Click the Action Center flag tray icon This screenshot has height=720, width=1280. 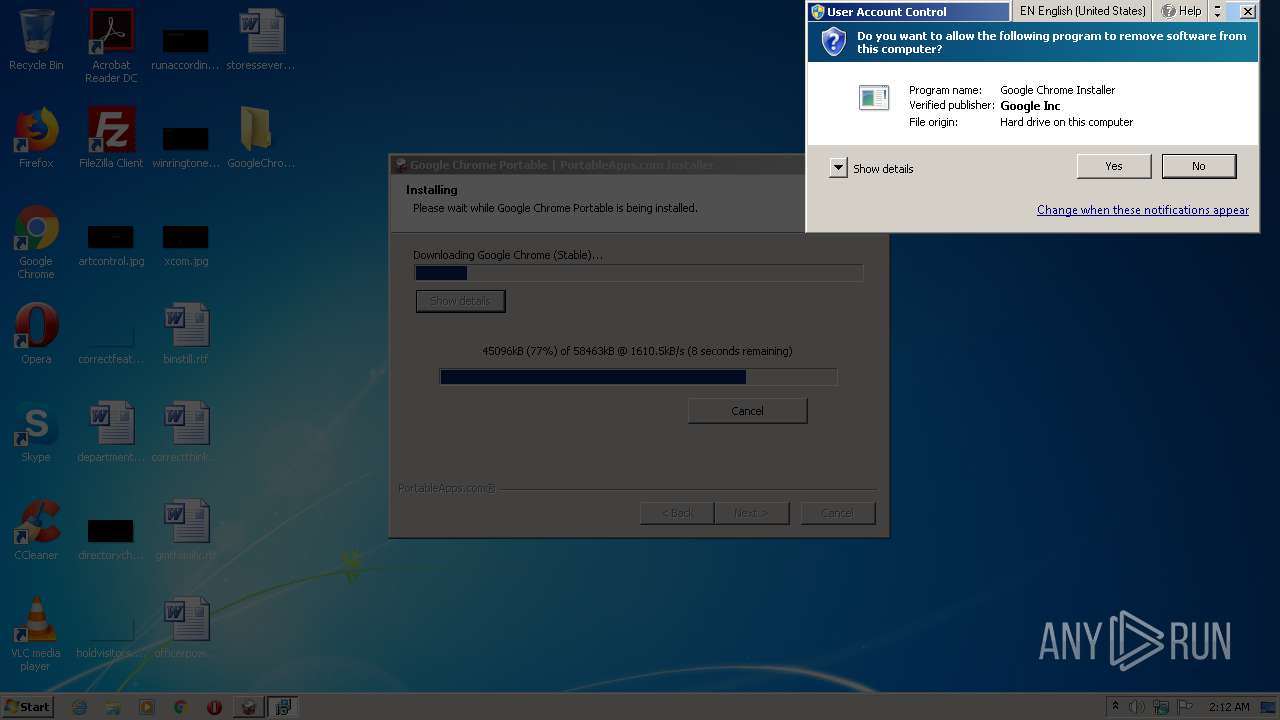[1183, 707]
